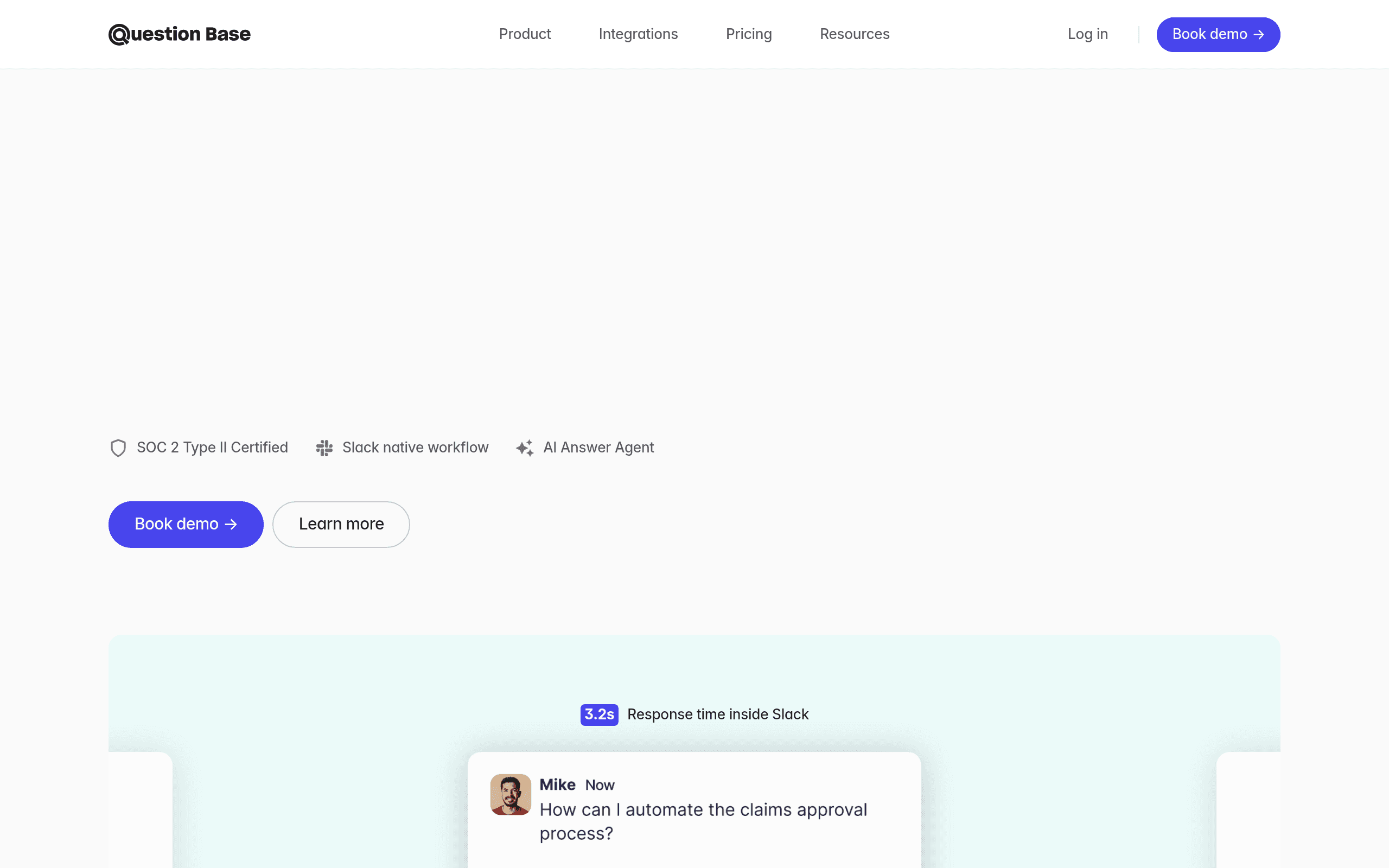Click Book demo in the top navigation

tap(1218, 34)
